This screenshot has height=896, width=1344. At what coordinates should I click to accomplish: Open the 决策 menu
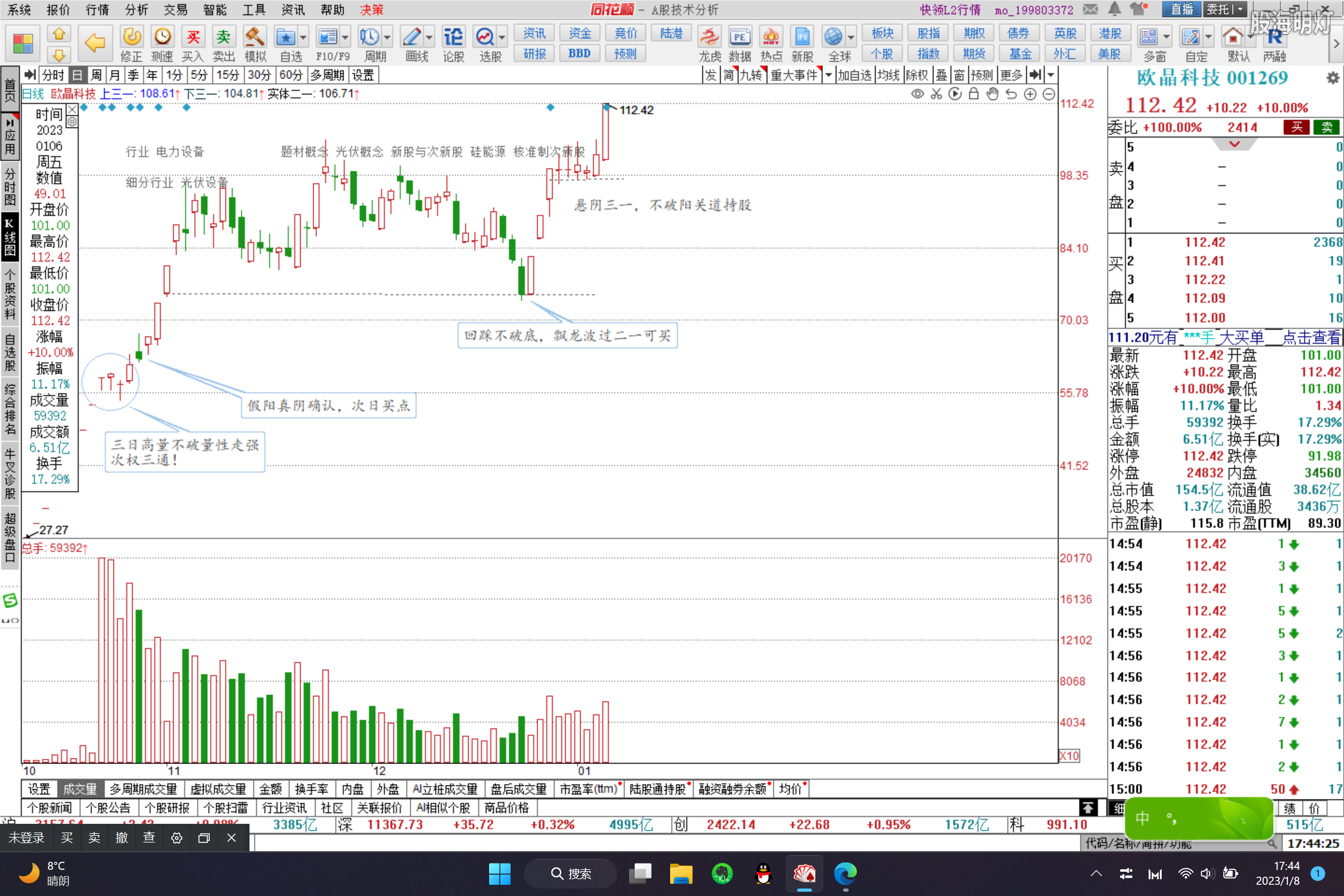pos(372,9)
